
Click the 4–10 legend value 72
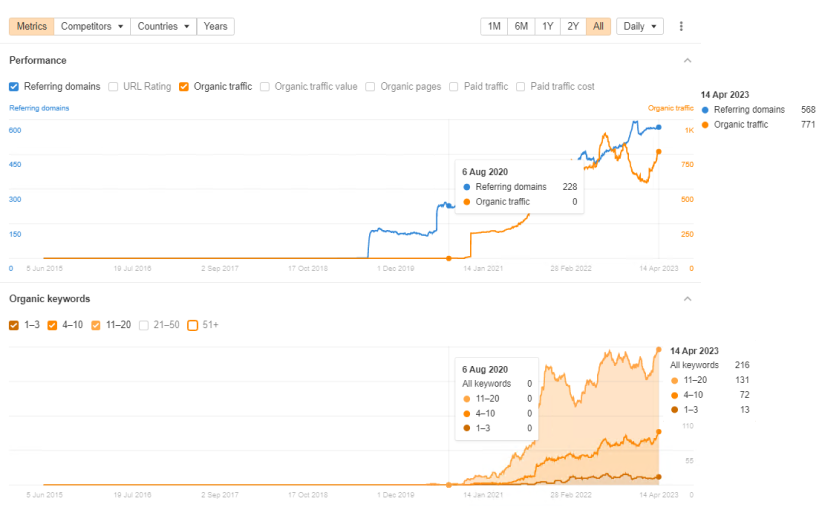[x=744, y=395]
